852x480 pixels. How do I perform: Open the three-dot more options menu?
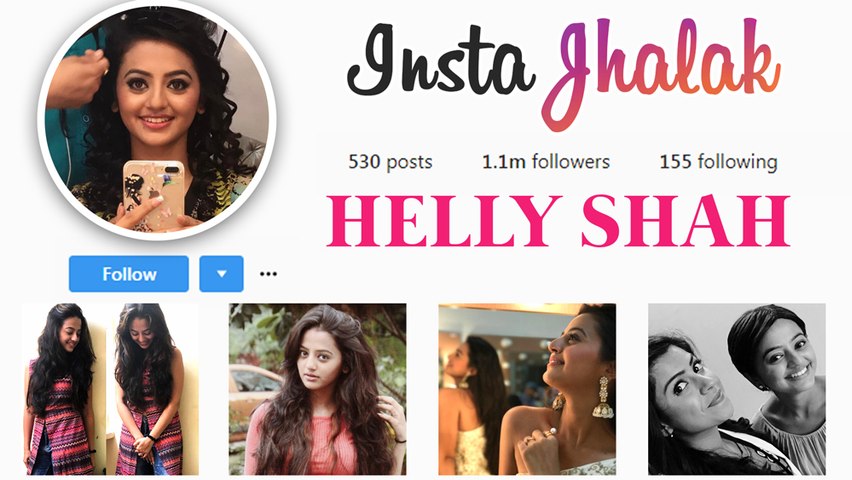tap(268, 274)
